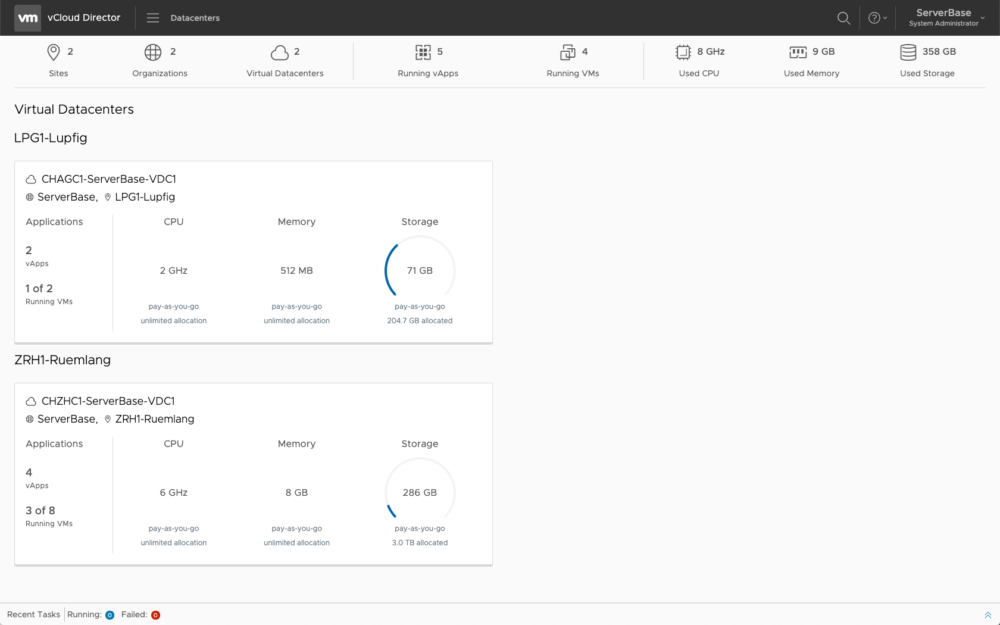This screenshot has width=1000, height=625.
Task: Open the CHAGC1-ServerBase-VDC1 datacenter
Action: coord(108,179)
